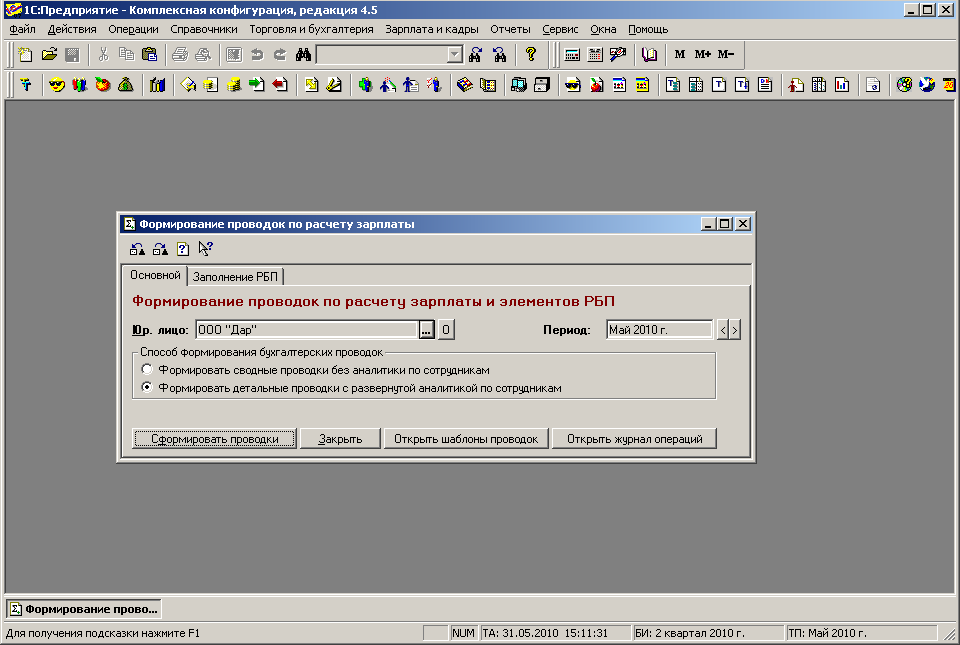Click the M- memory button
960x645 pixels.
[x=726, y=54]
